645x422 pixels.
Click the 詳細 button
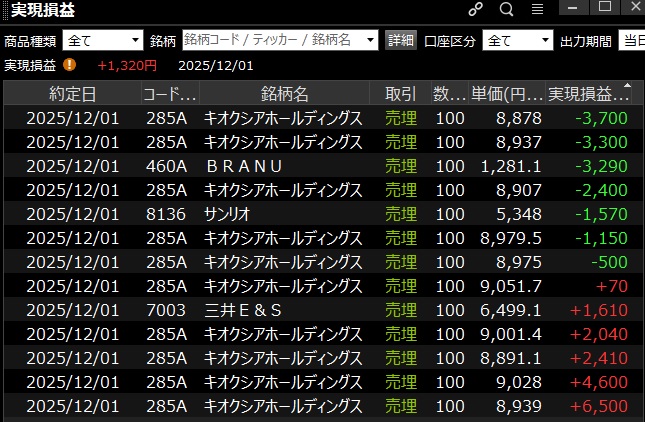(400, 41)
